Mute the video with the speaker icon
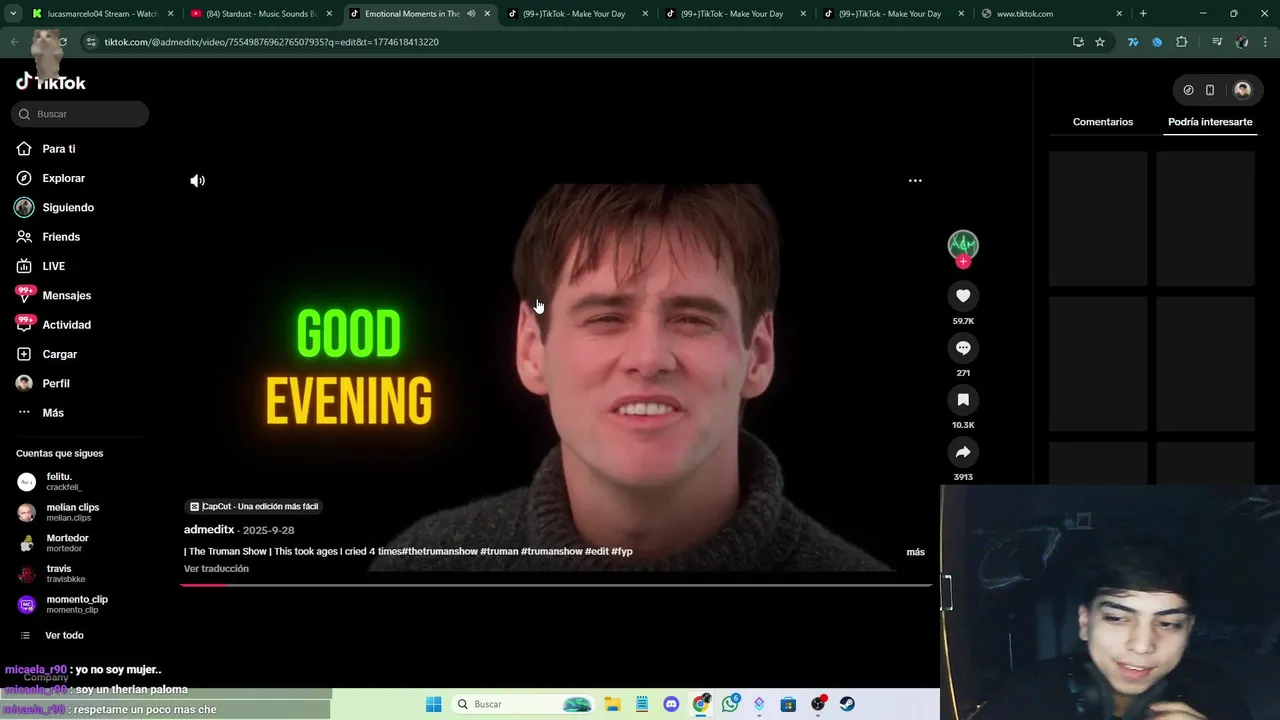The image size is (1280, 720). pyautogui.click(x=198, y=181)
